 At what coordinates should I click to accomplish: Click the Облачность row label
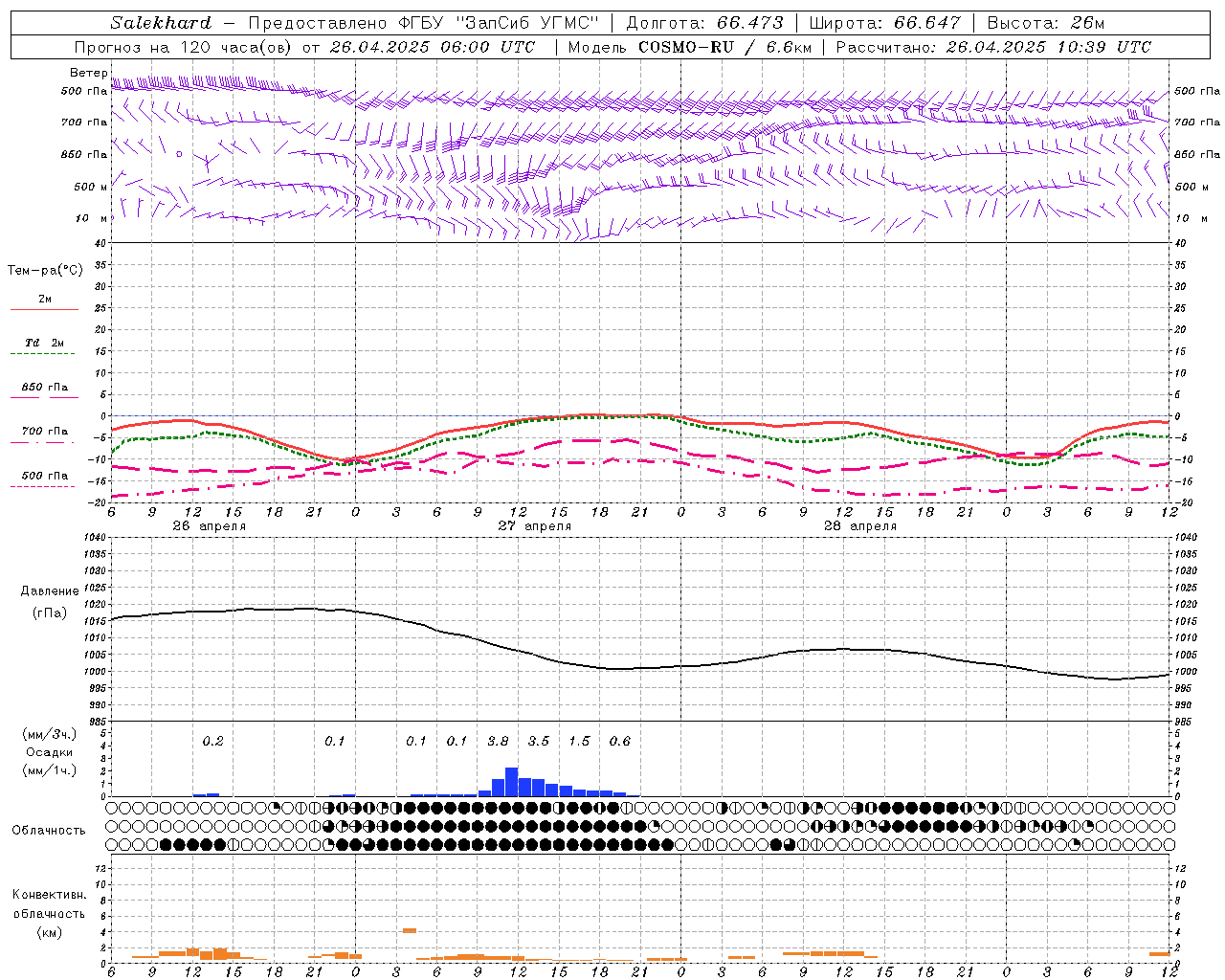point(49,831)
